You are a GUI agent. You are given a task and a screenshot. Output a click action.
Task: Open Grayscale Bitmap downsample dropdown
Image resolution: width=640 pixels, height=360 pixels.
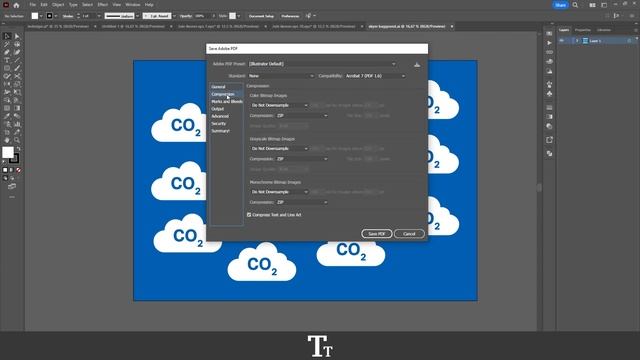click(x=279, y=149)
